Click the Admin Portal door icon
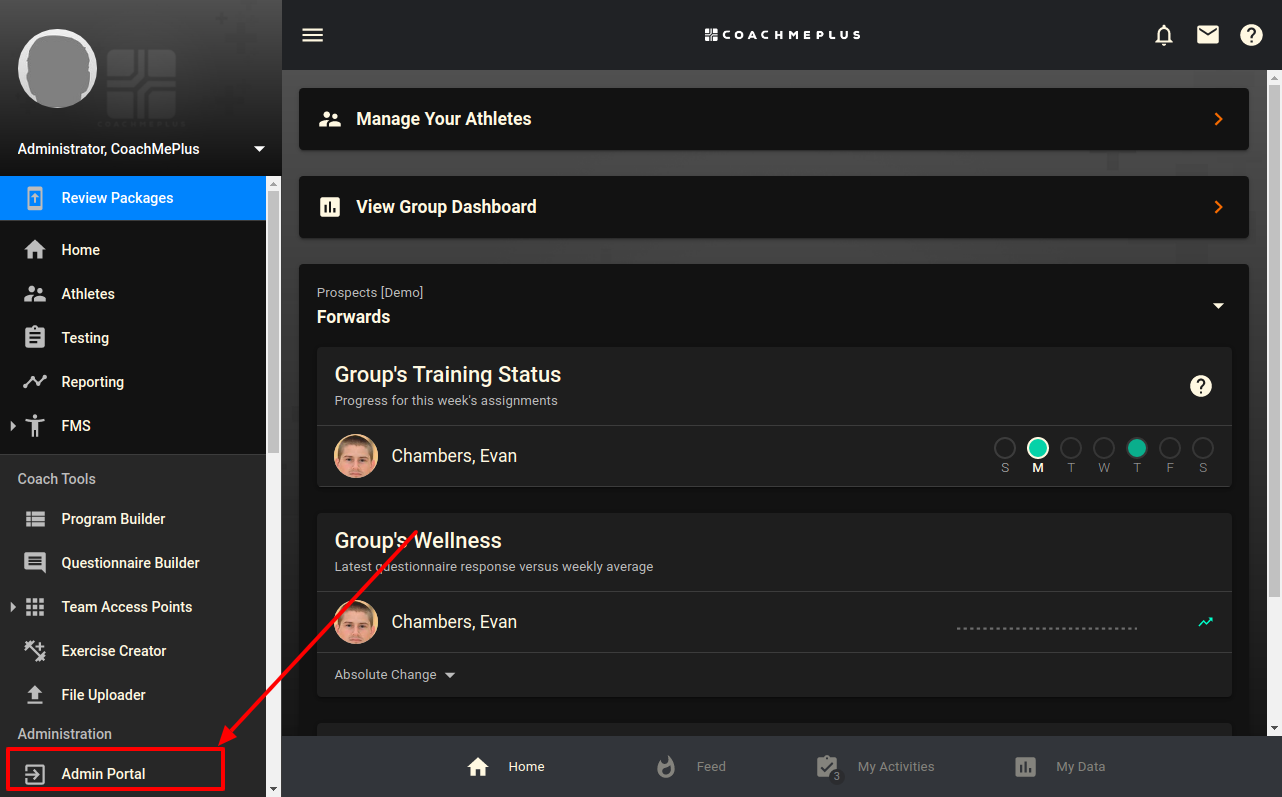 tap(35, 774)
